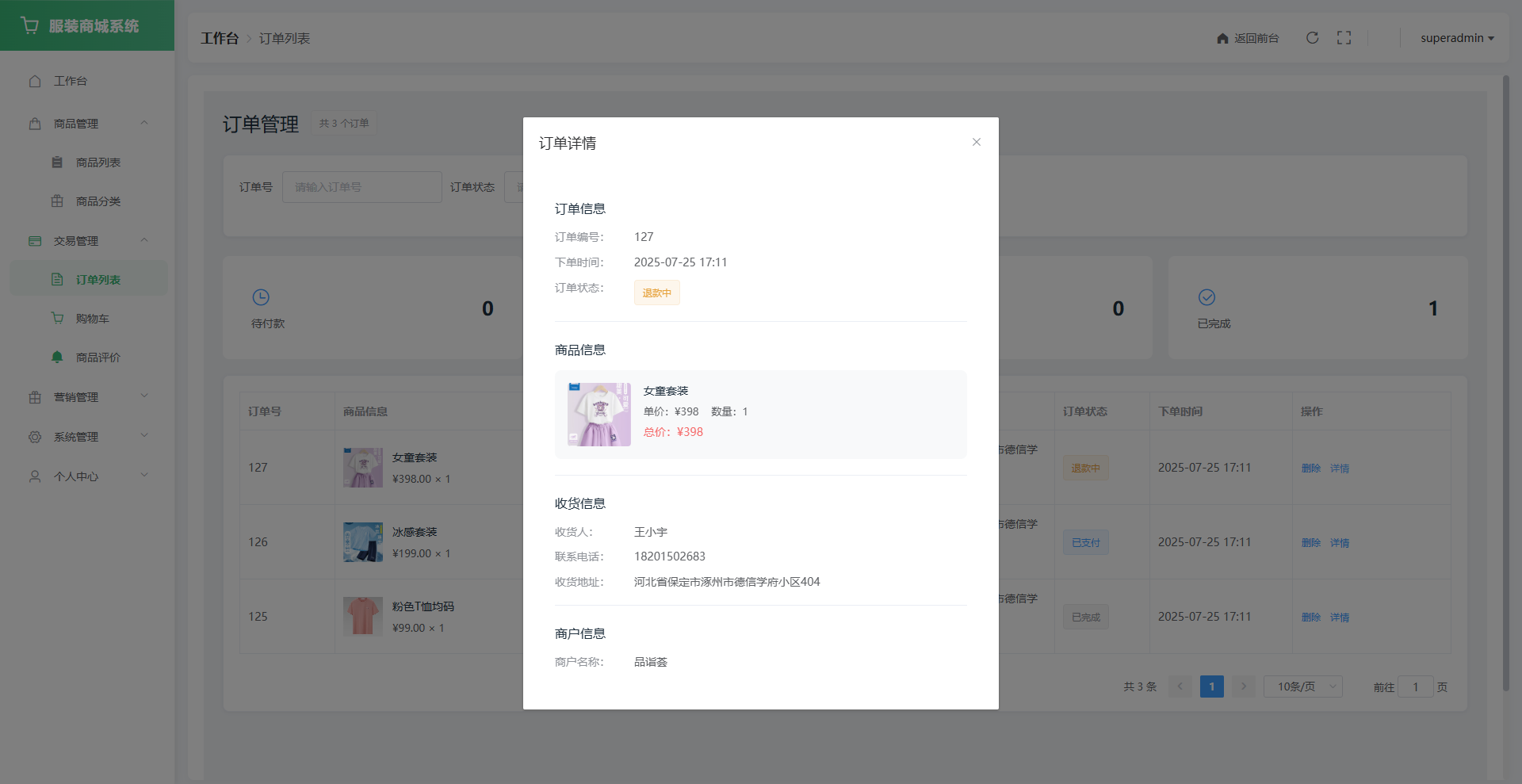Click 详情 link for order 126

[1339, 543]
